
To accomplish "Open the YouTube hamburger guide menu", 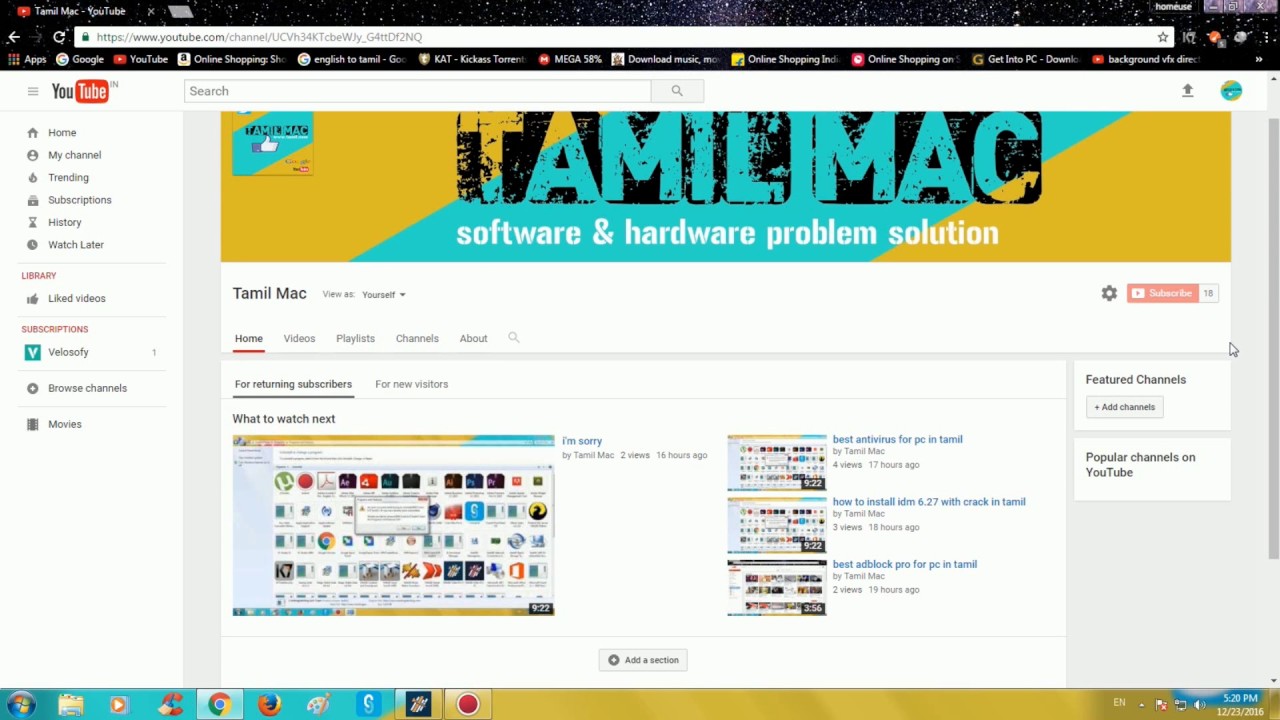I will pos(33,91).
